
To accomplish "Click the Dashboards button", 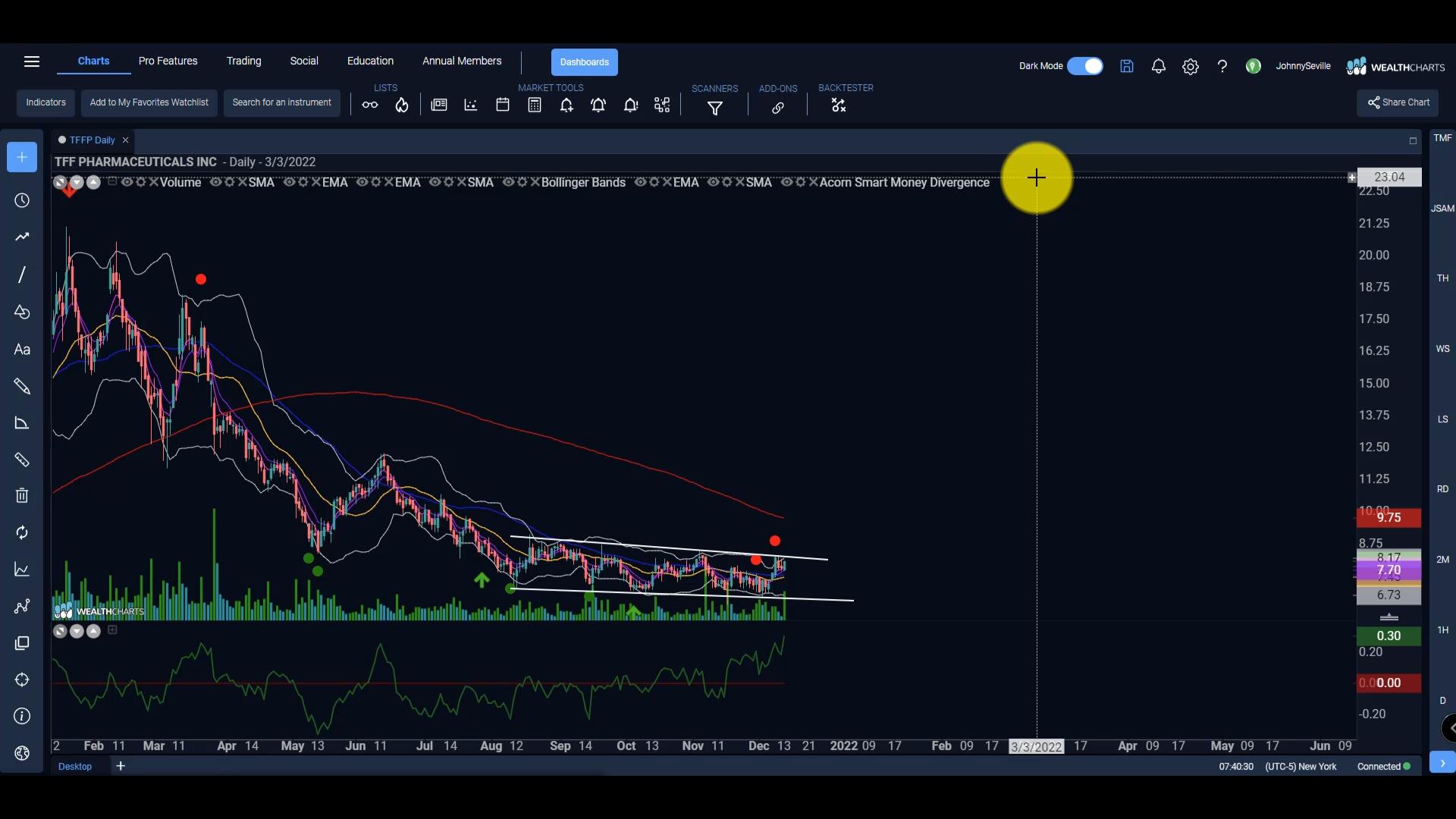I will click(585, 62).
